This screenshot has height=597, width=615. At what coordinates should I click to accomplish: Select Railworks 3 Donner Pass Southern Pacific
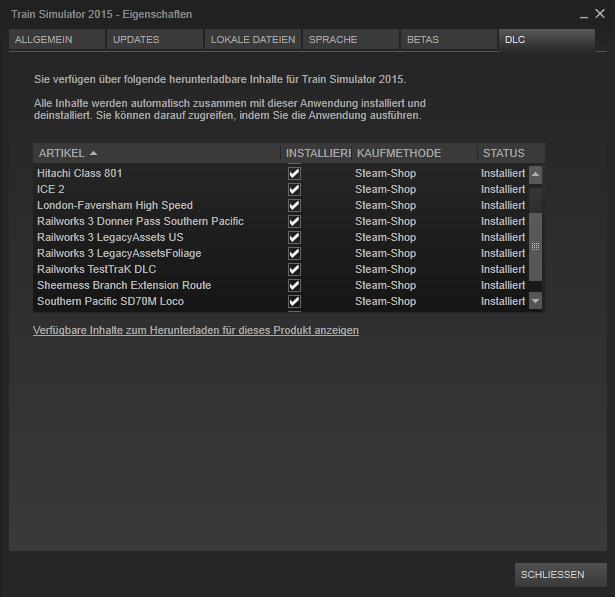(x=280, y=221)
